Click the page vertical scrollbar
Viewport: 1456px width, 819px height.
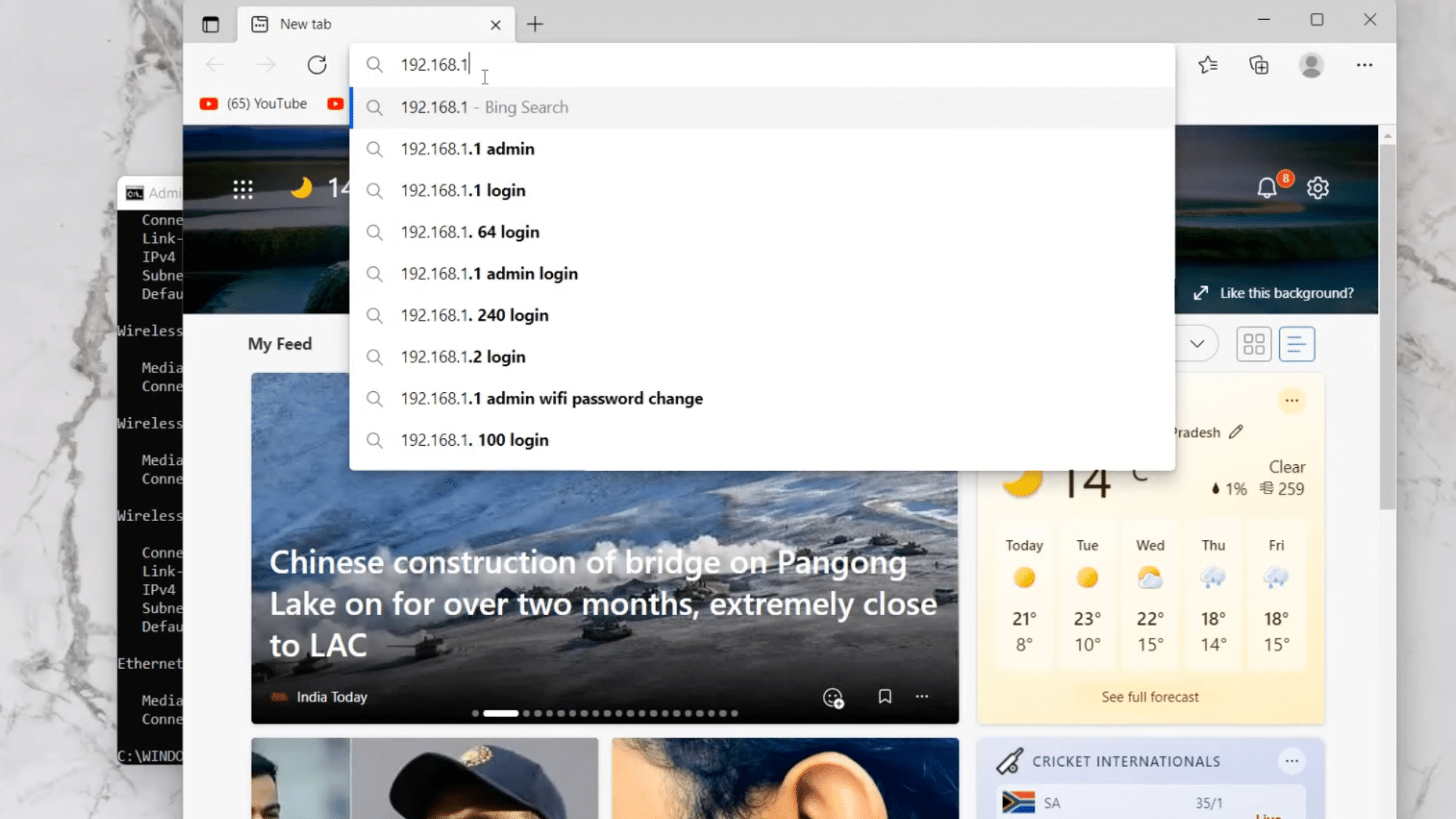(x=1388, y=328)
